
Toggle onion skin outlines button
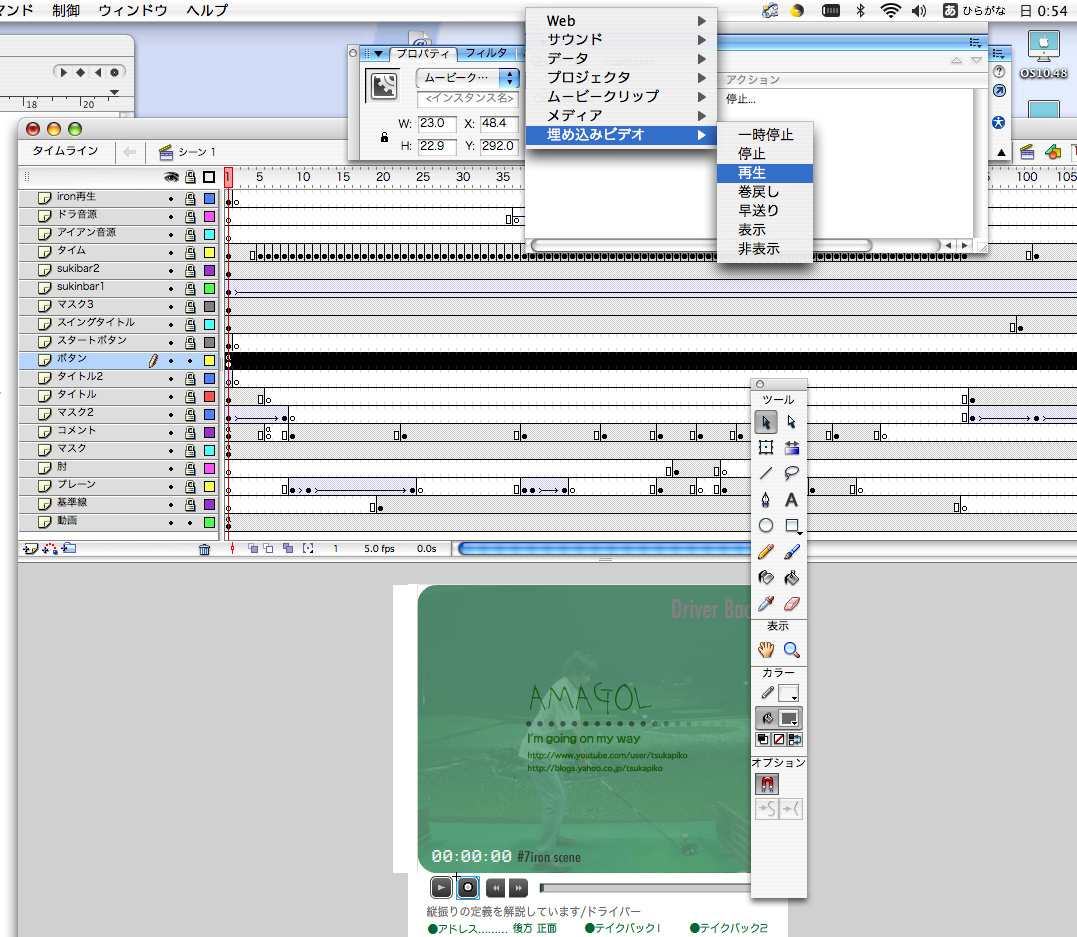coord(269,548)
